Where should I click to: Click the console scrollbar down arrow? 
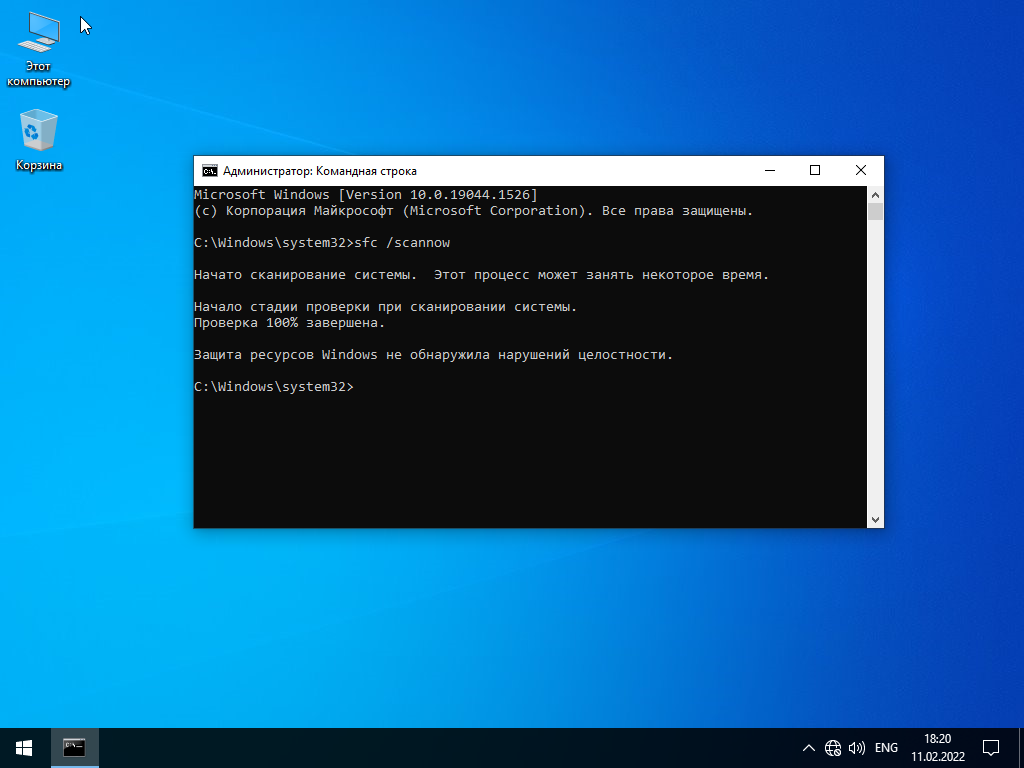tap(875, 520)
